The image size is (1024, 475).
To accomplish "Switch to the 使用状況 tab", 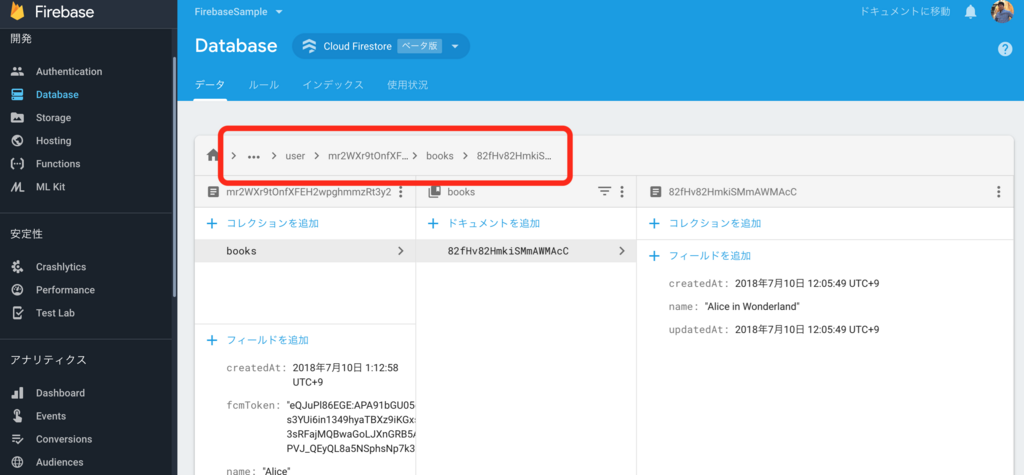I will 408,85.
